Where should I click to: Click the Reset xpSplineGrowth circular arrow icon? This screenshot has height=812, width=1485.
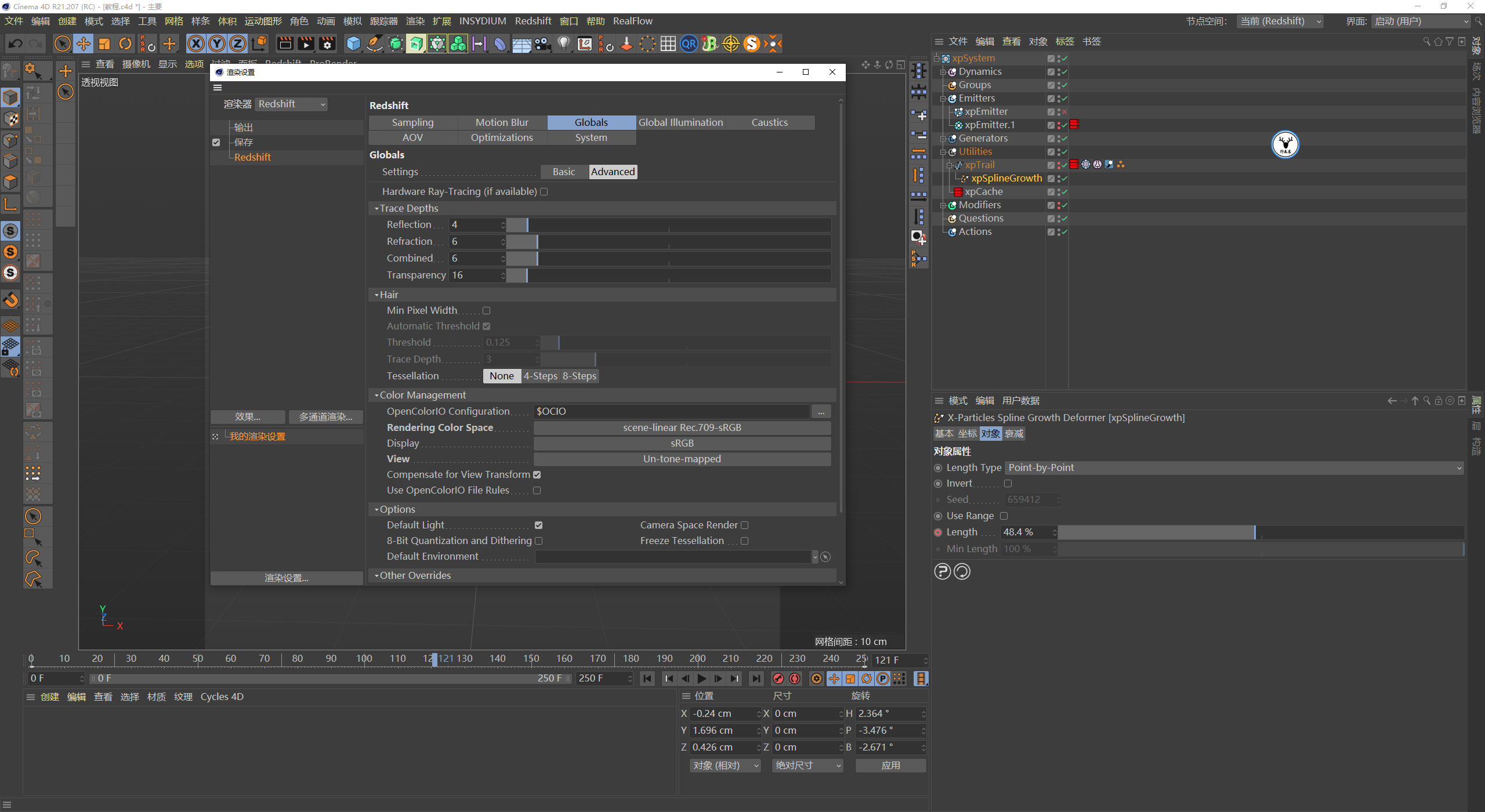click(962, 571)
